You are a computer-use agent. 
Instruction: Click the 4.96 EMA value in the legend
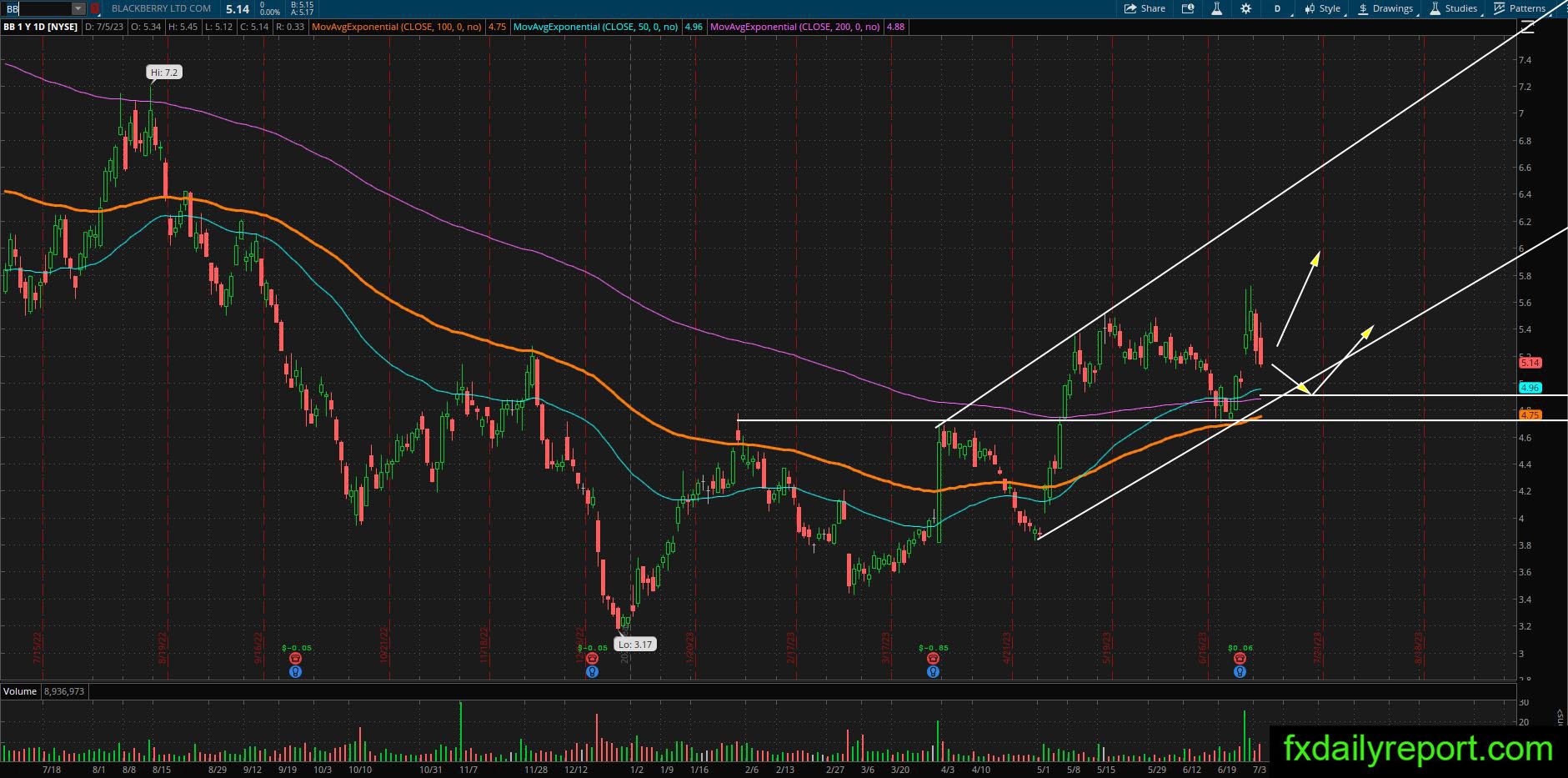[694, 27]
